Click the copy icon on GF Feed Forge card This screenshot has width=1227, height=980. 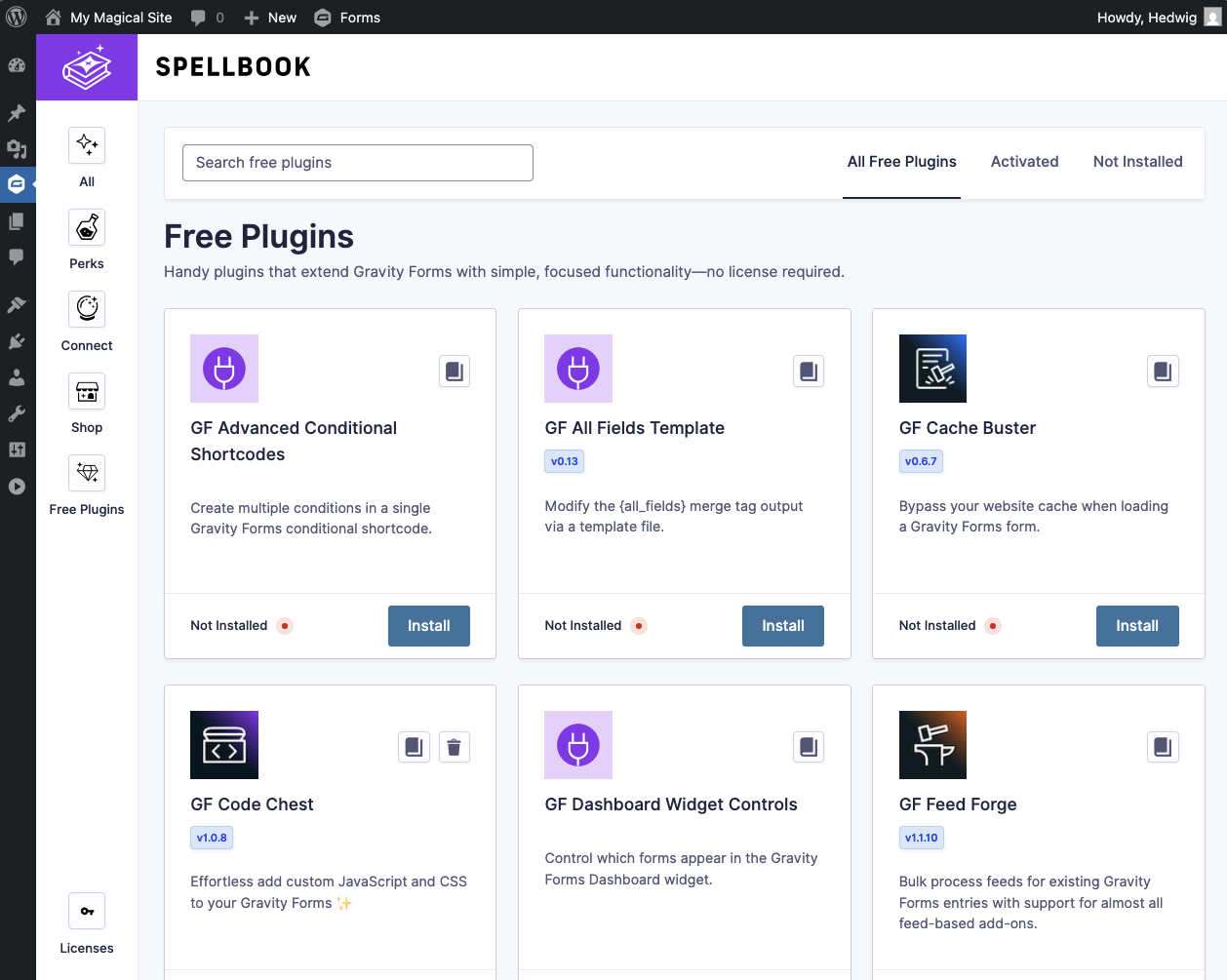point(1162,747)
